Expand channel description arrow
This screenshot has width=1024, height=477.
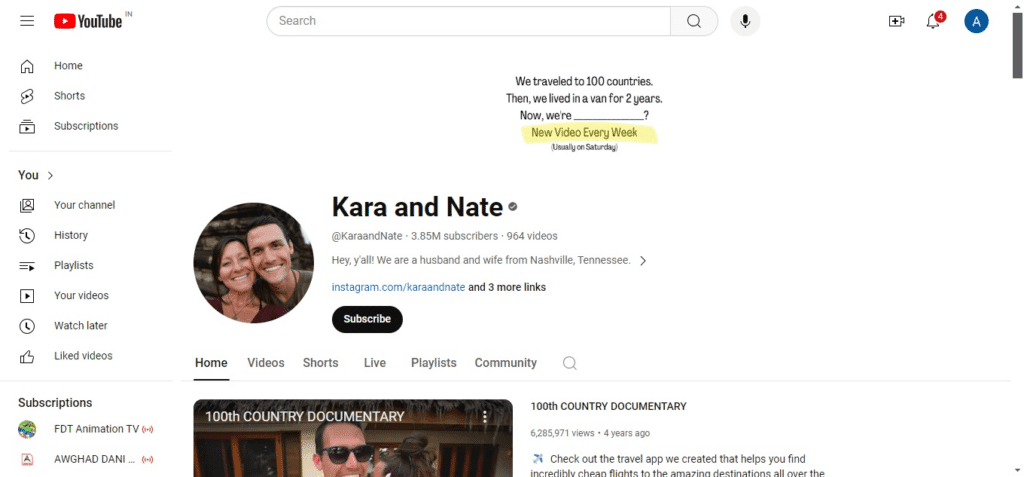(x=643, y=261)
